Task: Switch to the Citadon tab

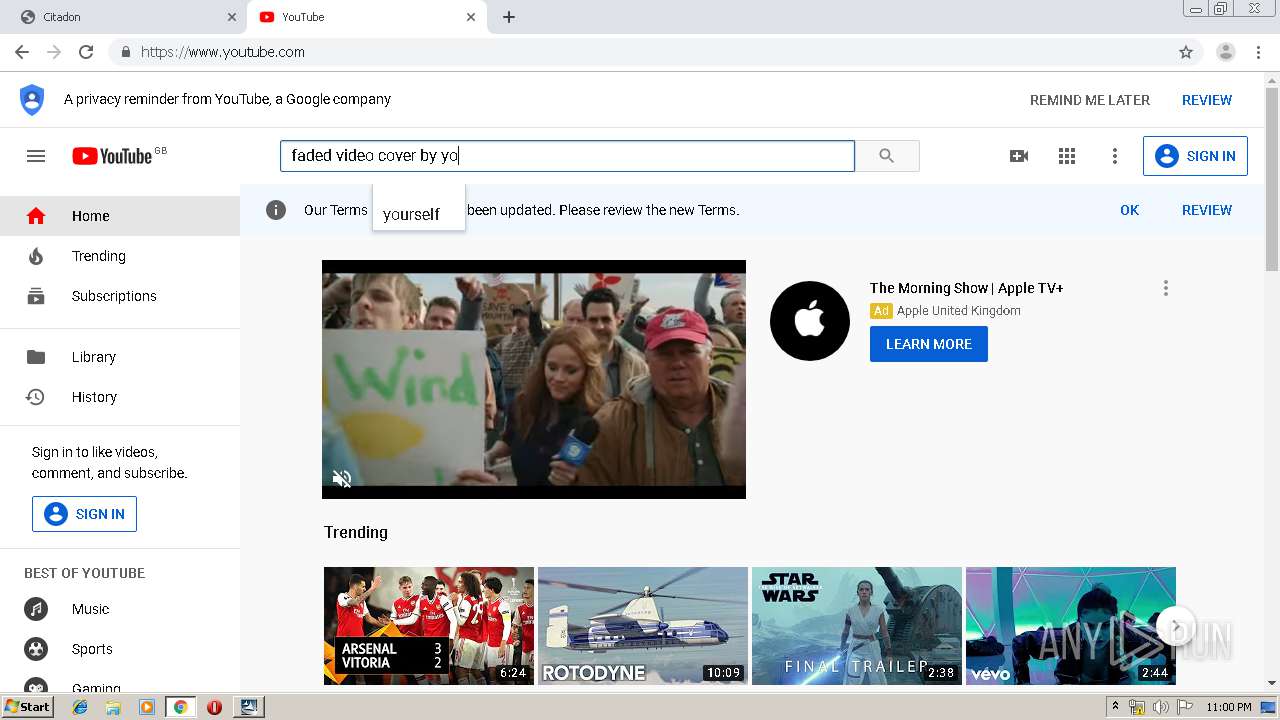Action: (x=127, y=17)
